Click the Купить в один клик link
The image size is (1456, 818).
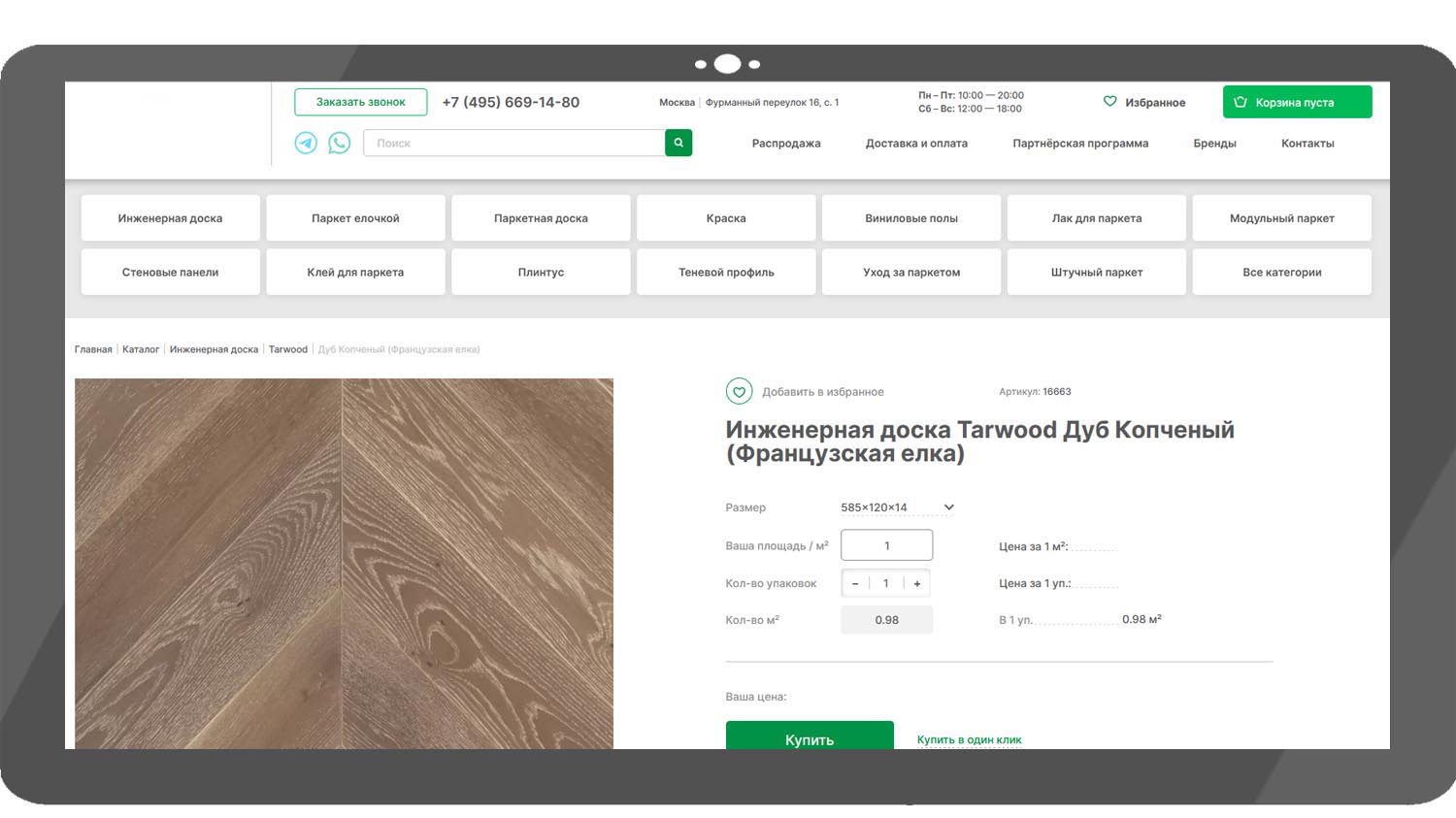coord(969,739)
